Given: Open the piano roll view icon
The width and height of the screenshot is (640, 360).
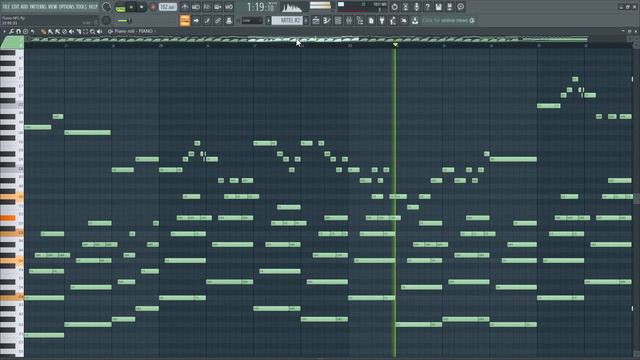Looking at the screenshot, I should [x=327, y=20].
